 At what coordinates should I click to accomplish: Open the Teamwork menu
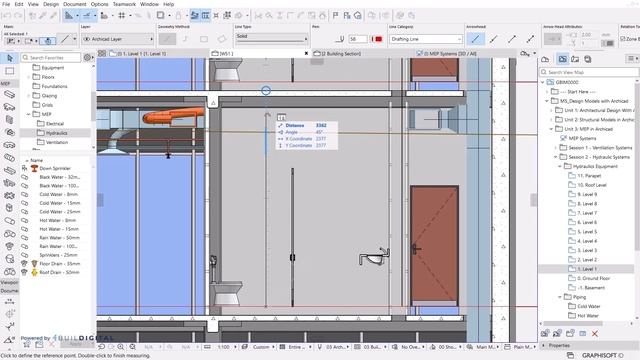(x=124, y=4)
